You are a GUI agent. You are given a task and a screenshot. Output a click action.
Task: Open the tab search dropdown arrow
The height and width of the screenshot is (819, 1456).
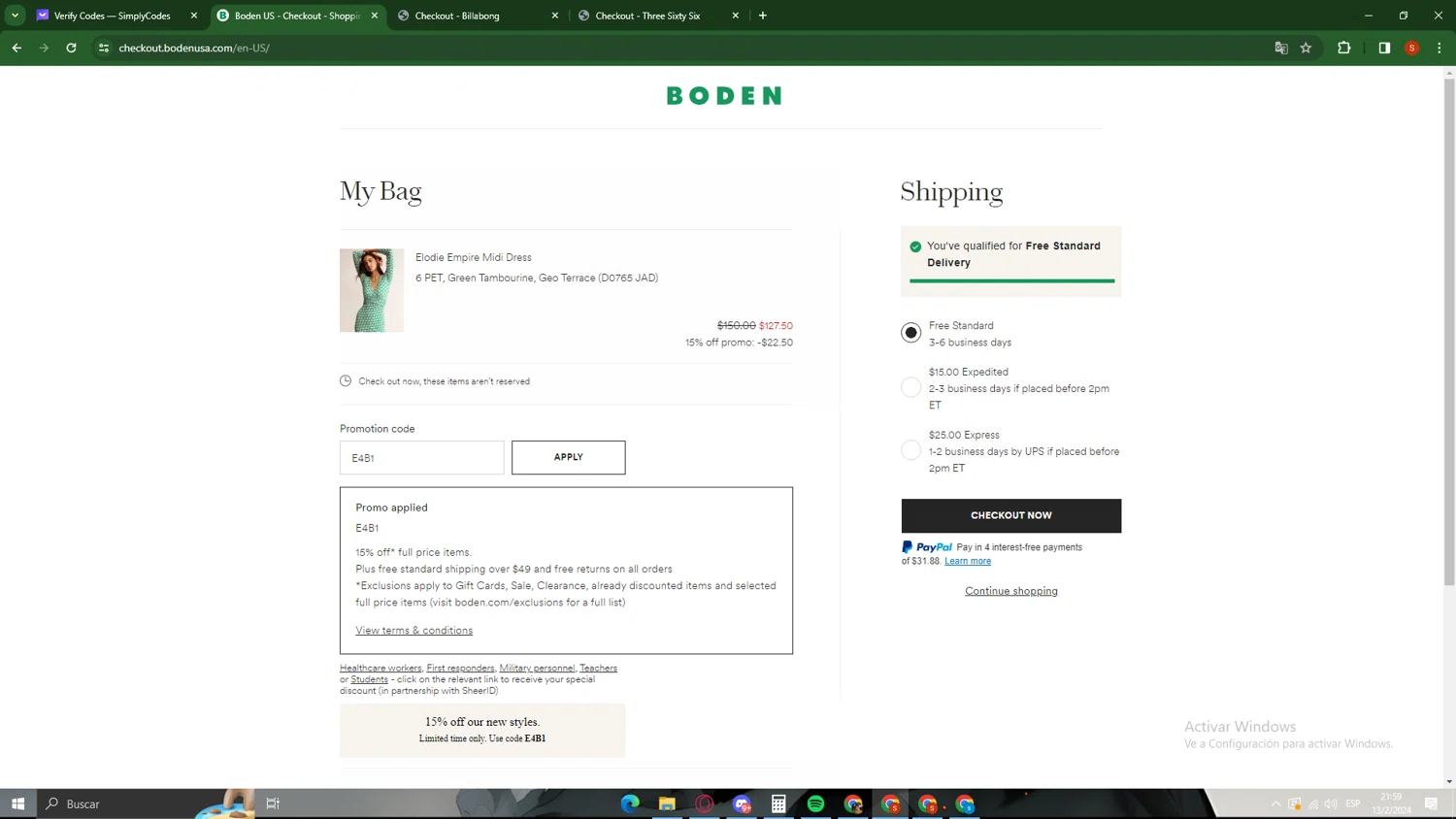16,16
